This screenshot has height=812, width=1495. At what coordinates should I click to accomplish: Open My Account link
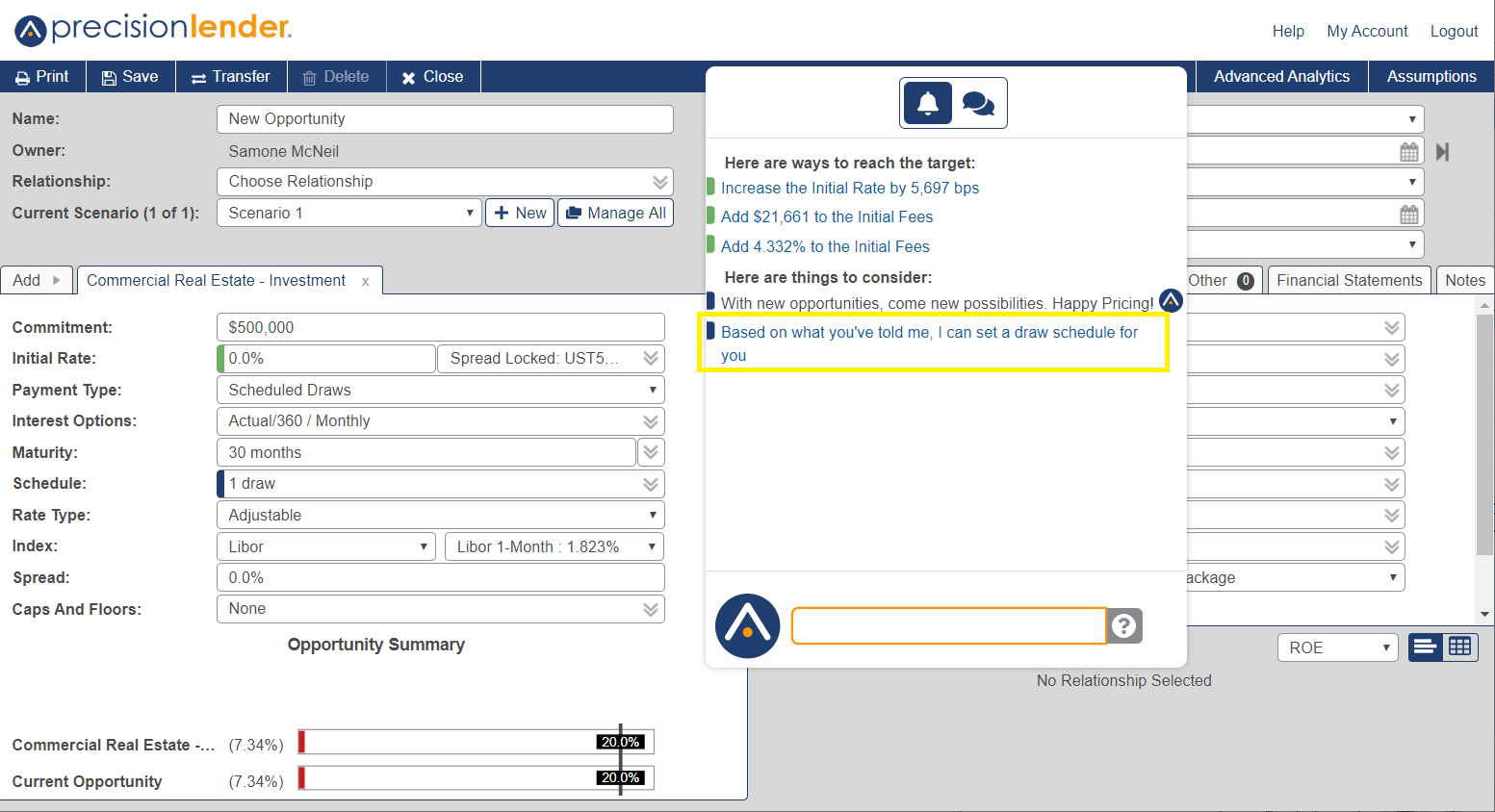[1367, 31]
